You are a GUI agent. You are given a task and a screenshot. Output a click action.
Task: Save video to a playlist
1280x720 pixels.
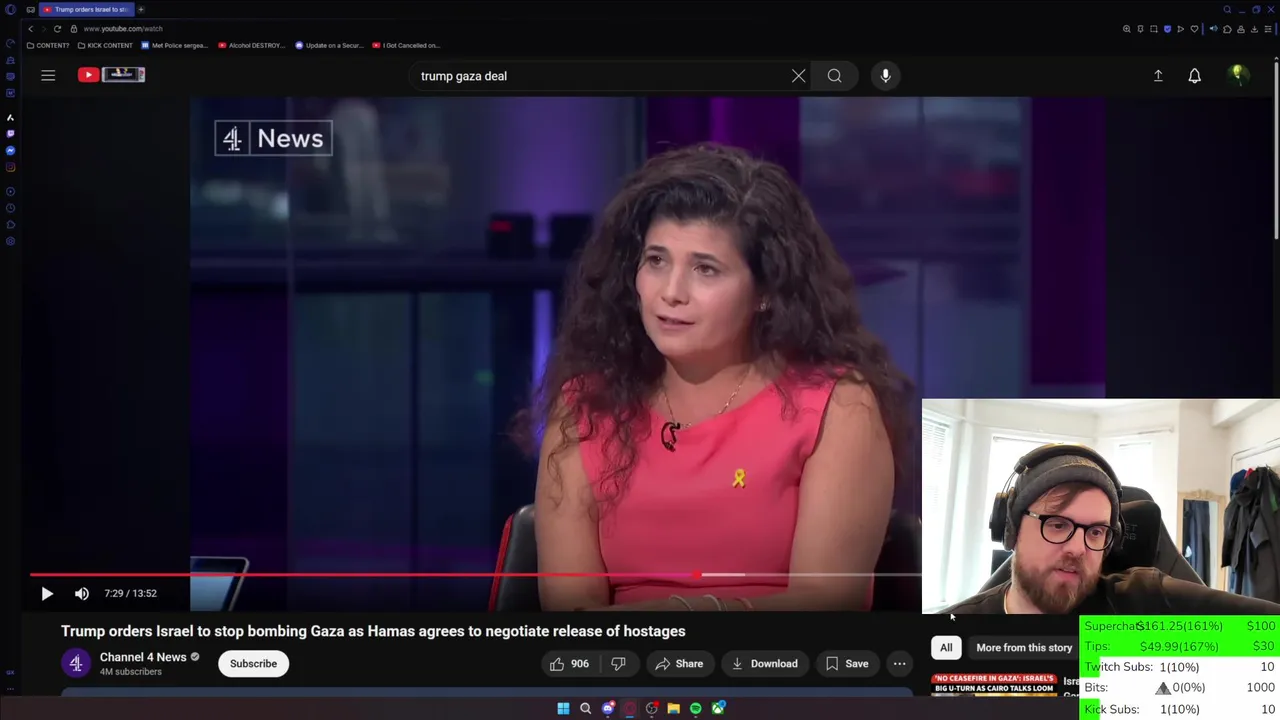pyautogui.click(x=847, y=664)
